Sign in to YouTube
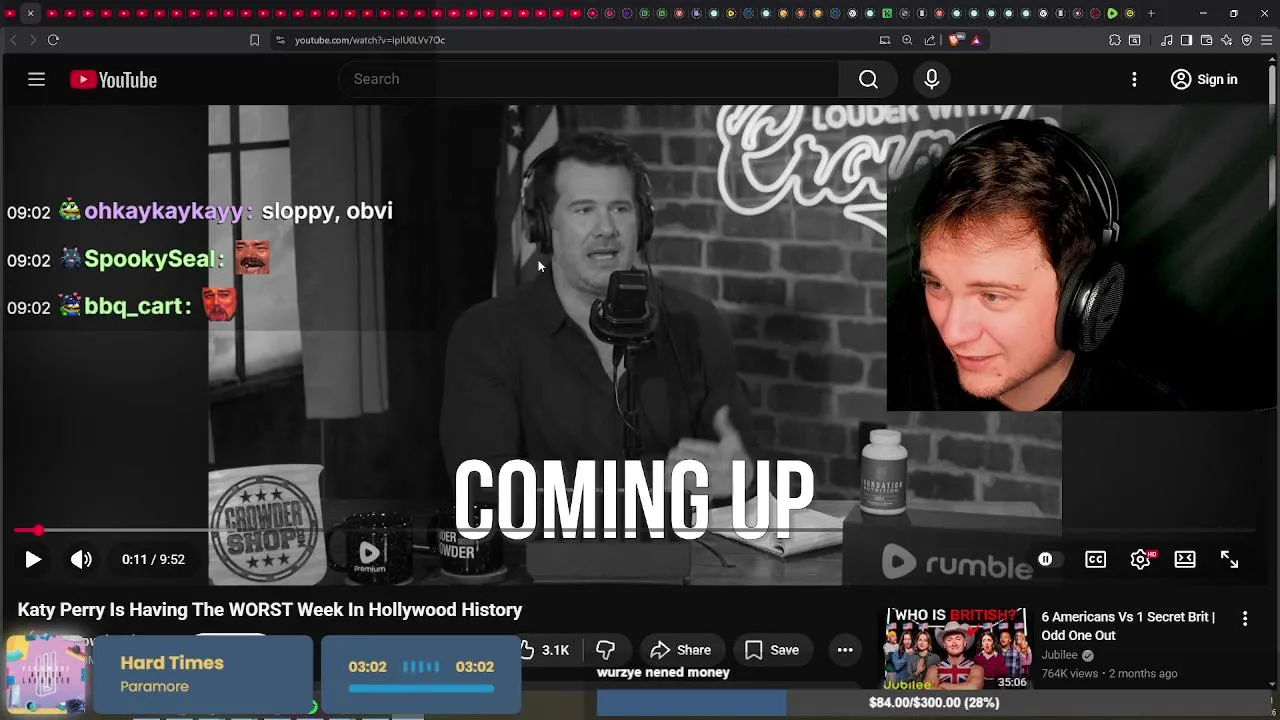This screenshot has width=1280, height=720. click(1204, 79)
